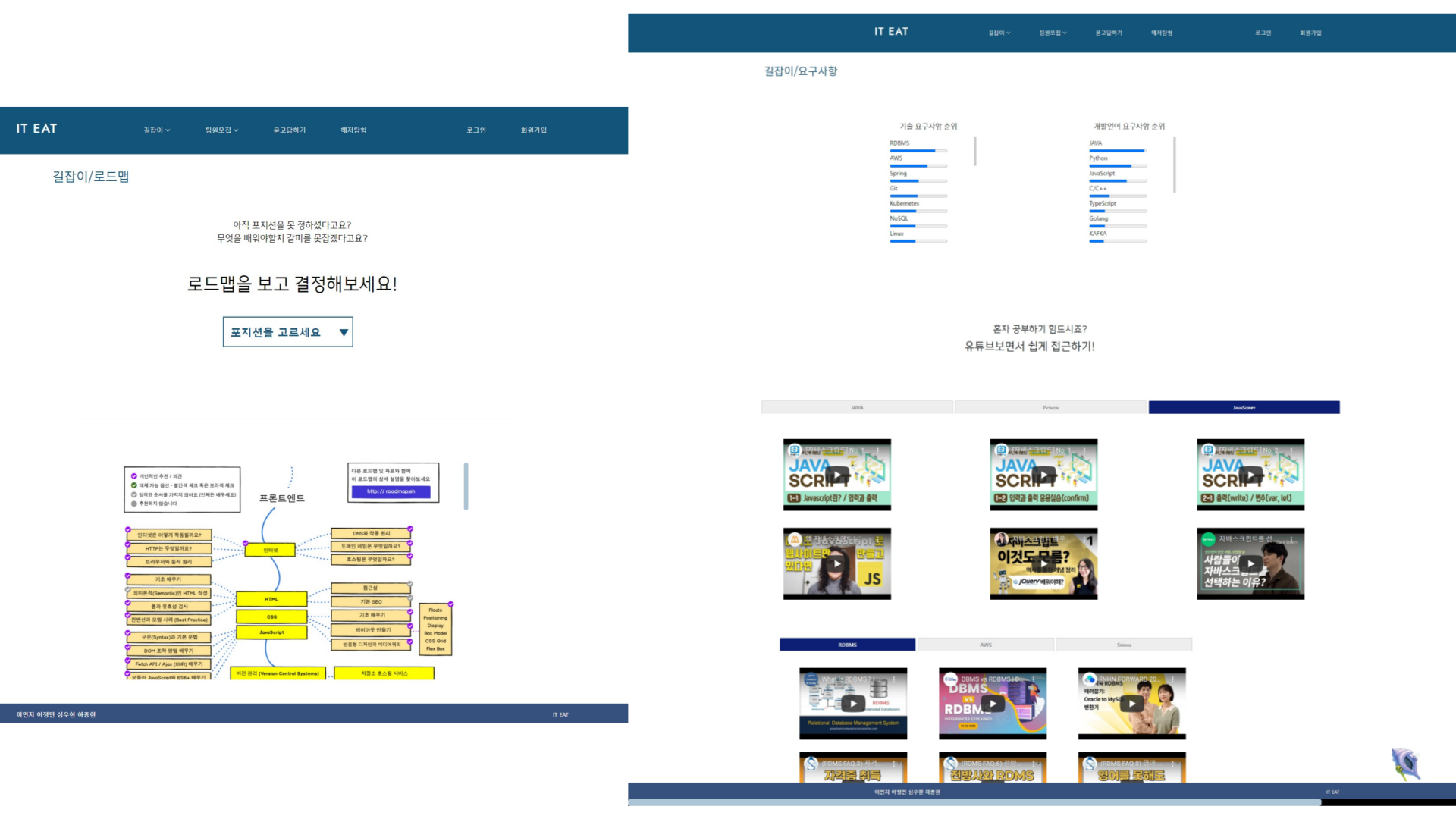Open the http://roadmap.sh link button

(x=391, y=491)
